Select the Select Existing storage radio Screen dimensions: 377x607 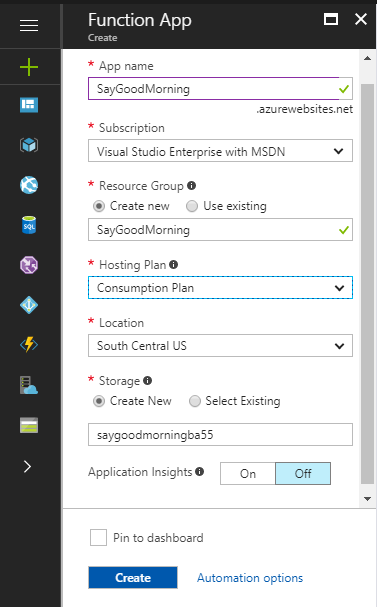pos(195,401)
